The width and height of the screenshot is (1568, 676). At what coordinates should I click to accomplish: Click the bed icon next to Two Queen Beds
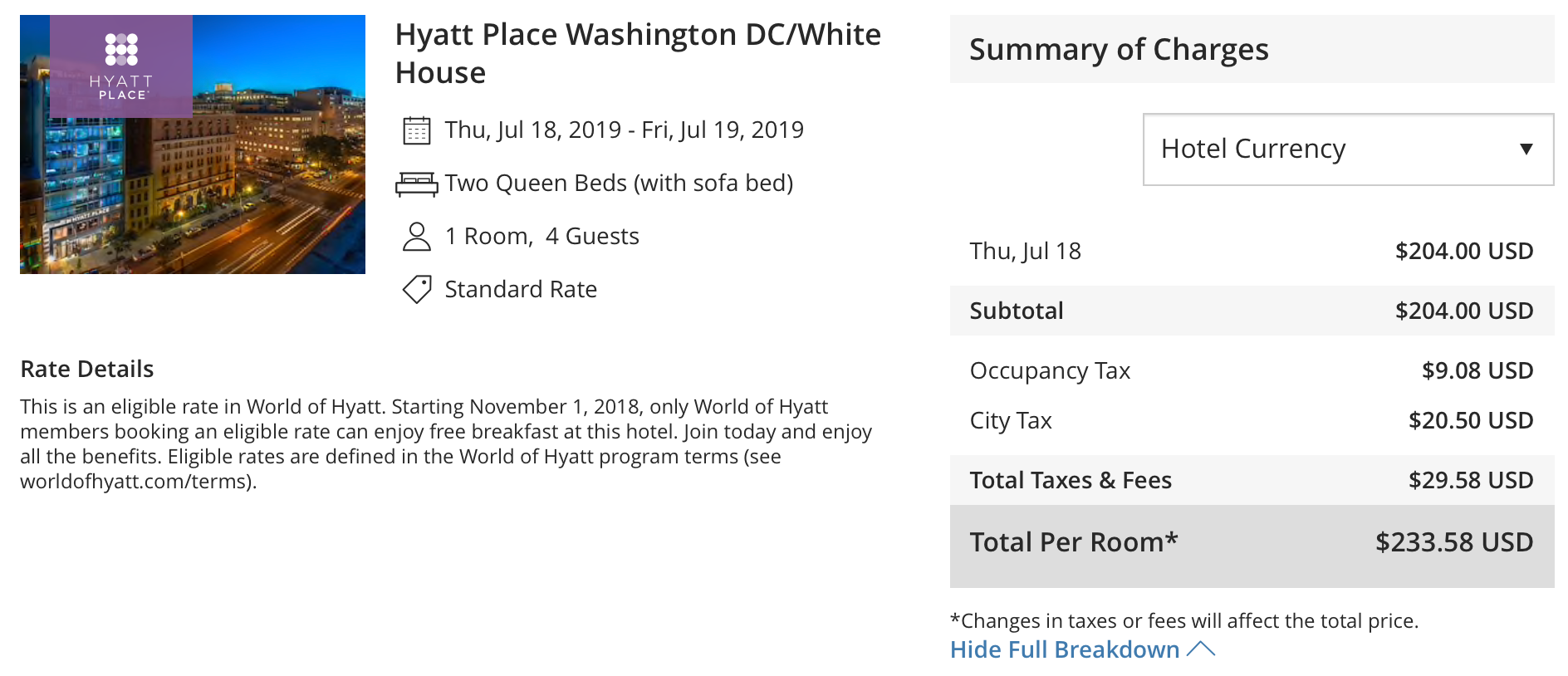(416, 184)
